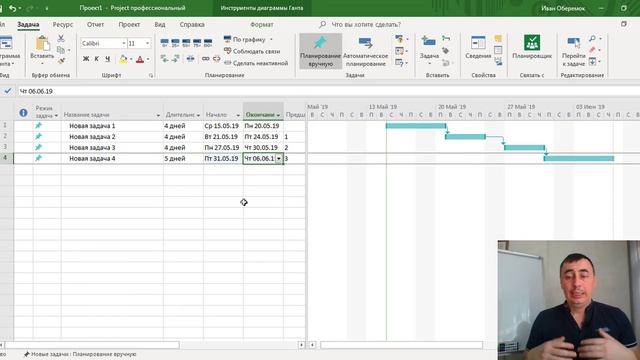Select the Новая задача 2 cell

[x=112, y=137]
